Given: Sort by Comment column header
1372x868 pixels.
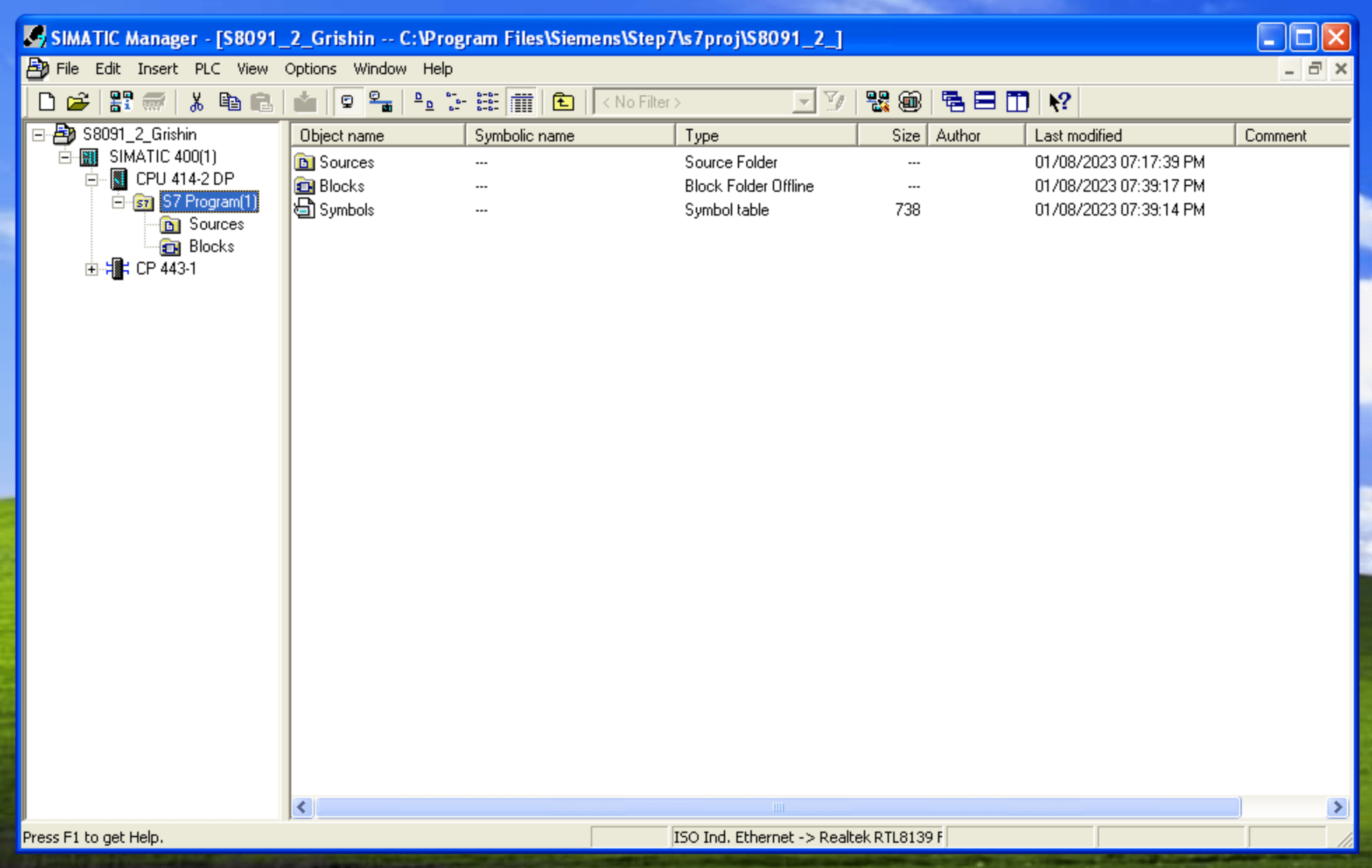Looking at the screenshot, I should [1292, 135].
